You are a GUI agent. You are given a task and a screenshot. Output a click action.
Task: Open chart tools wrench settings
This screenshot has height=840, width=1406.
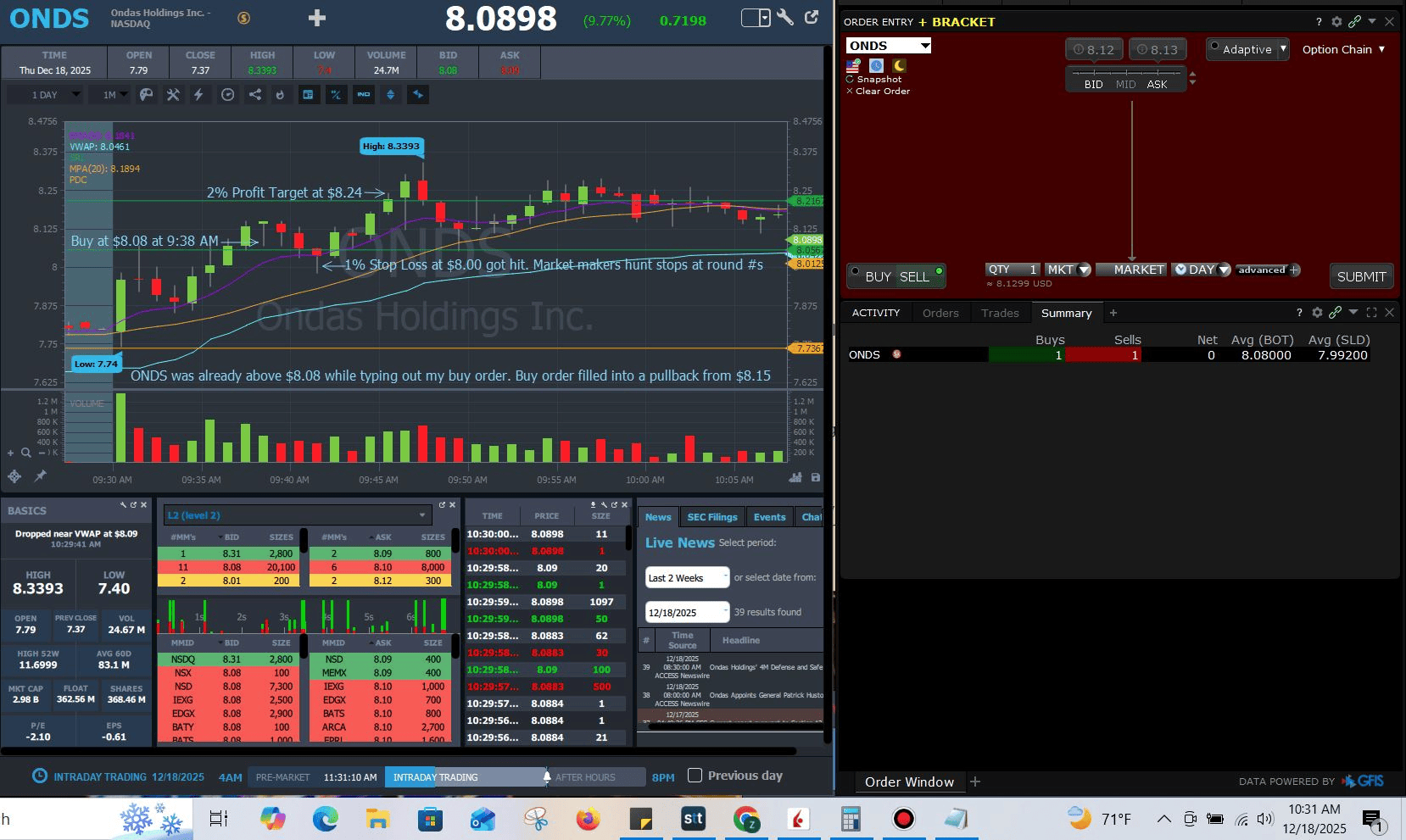point(173,95)
